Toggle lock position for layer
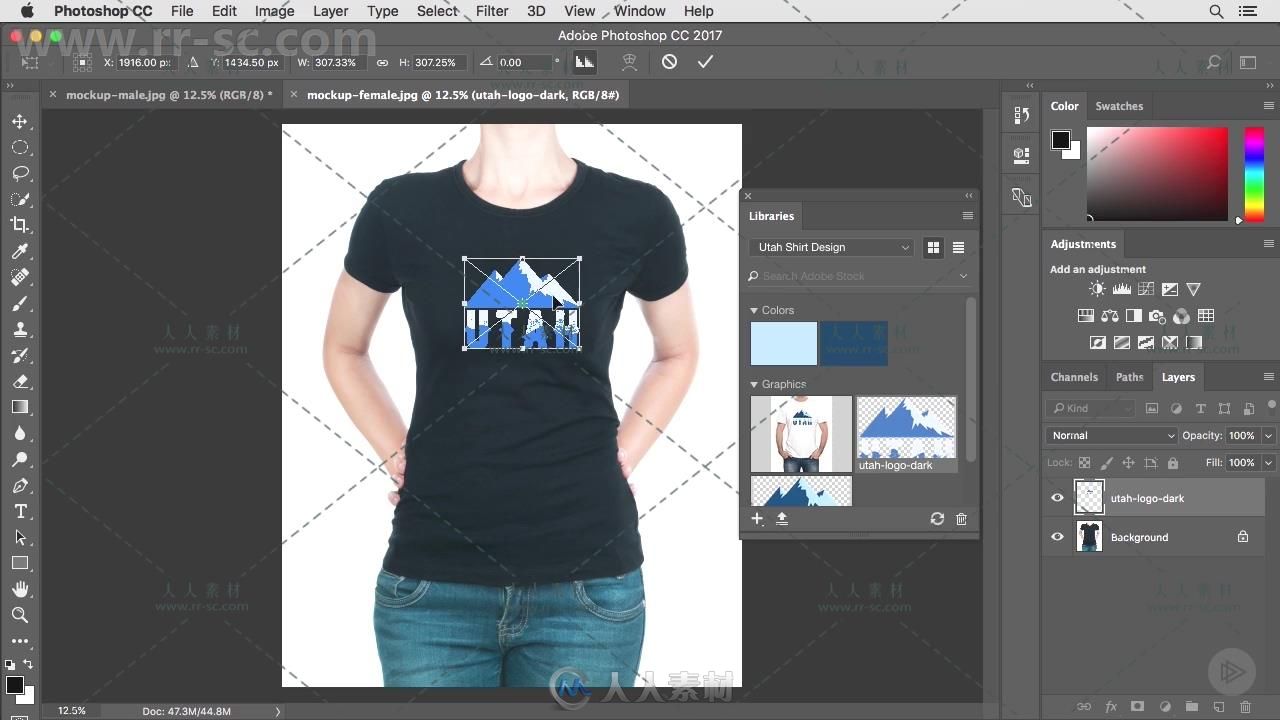Viewport: 1280px width, 720px height. click(1128, 463)
